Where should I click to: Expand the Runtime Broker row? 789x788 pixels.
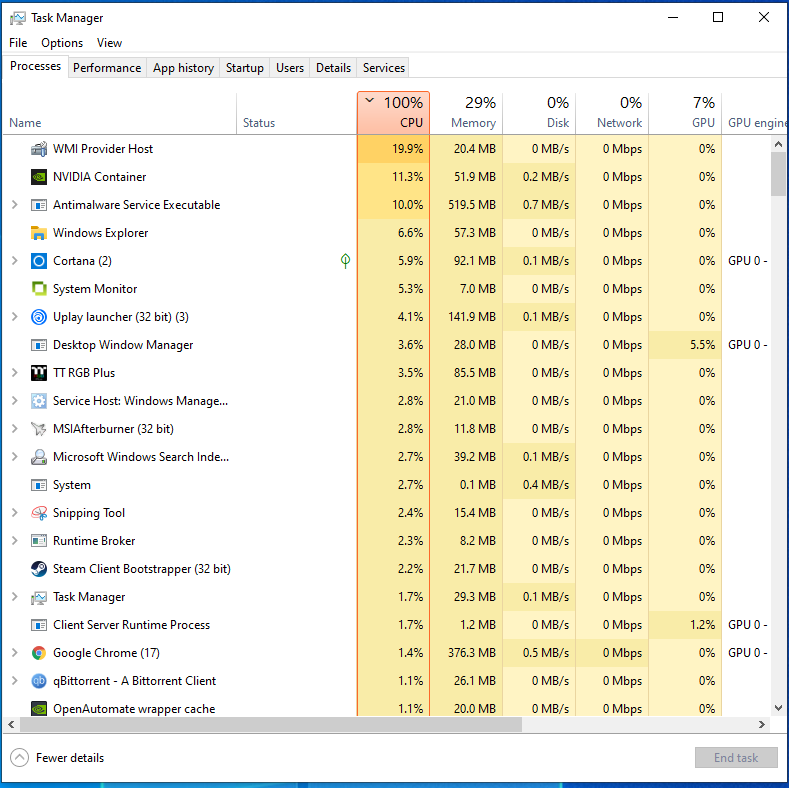click(x=15, y=541)
